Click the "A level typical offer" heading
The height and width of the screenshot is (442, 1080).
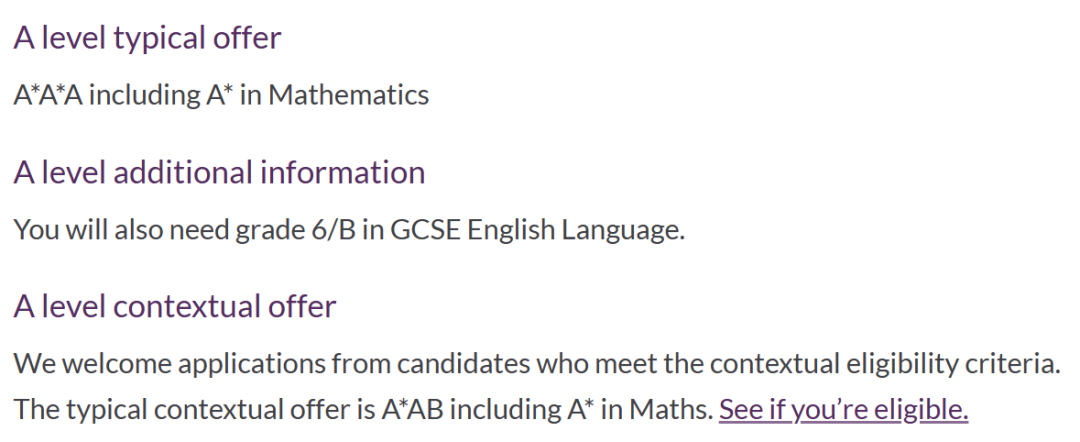pyautogui.click(x=147, y=38)
